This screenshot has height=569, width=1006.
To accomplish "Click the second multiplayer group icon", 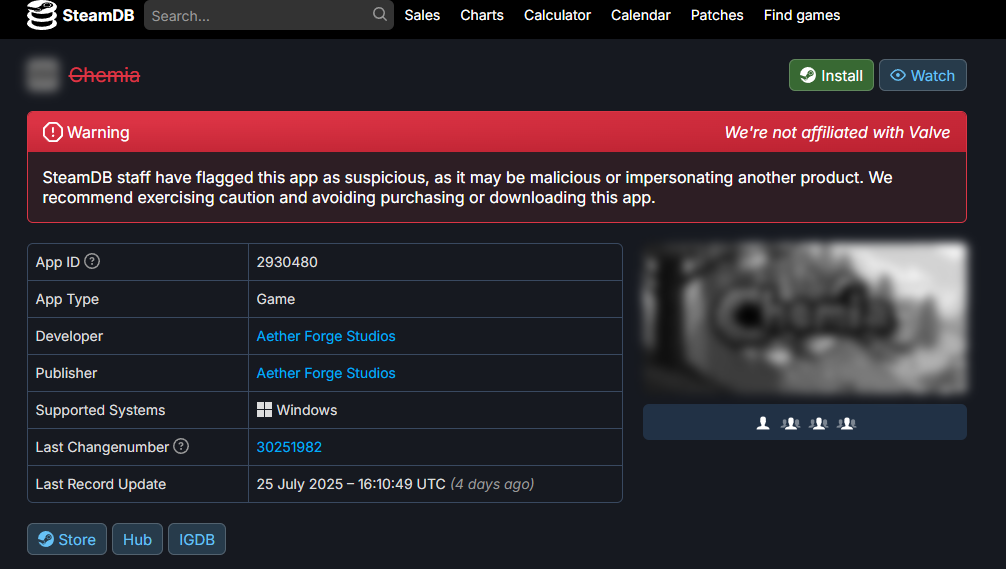I will [819, 423].
